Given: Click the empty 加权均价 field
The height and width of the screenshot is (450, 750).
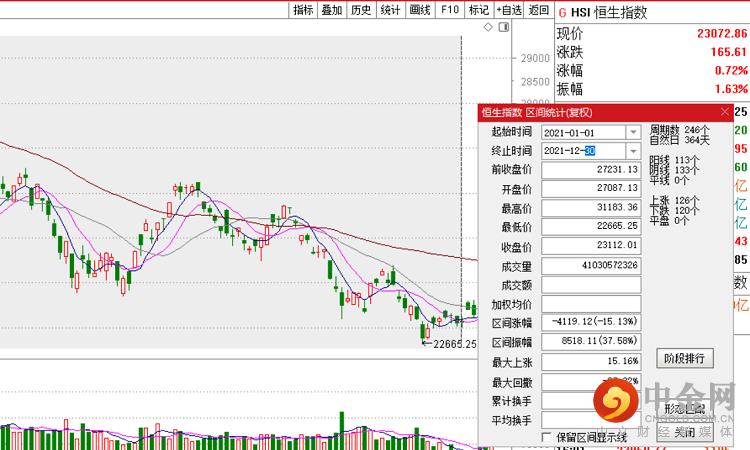Looking at the screenshot, I should [591, 304].
